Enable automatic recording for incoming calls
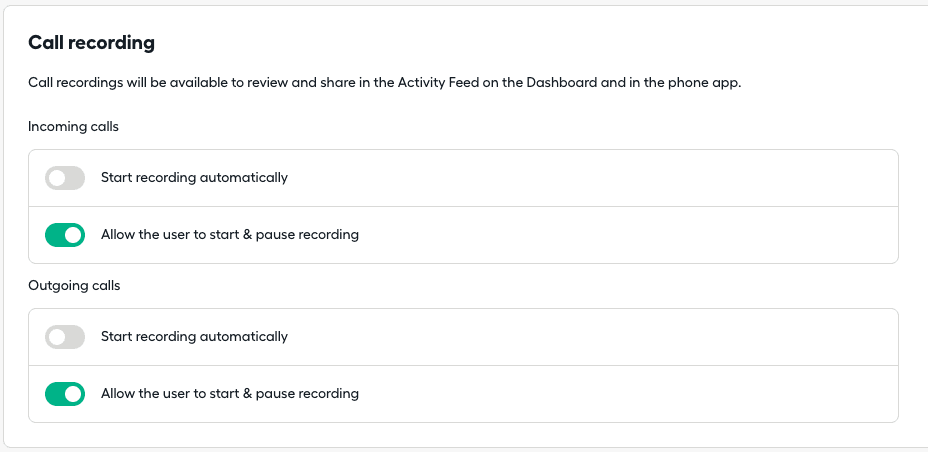Screen dimensions: 928x452 pos(65,178)
